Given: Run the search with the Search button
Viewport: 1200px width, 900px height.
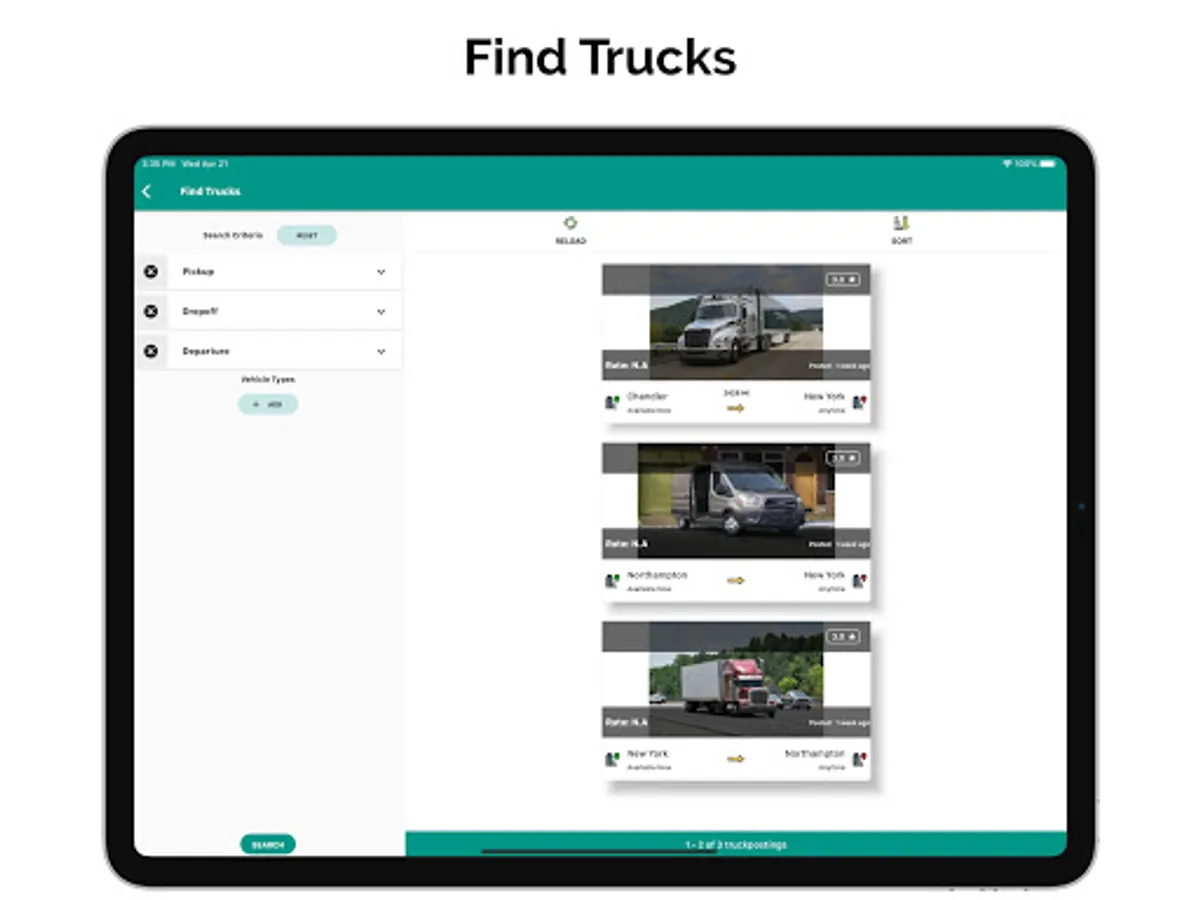Looking at the screenshot, I should click(x=268, y=844).
